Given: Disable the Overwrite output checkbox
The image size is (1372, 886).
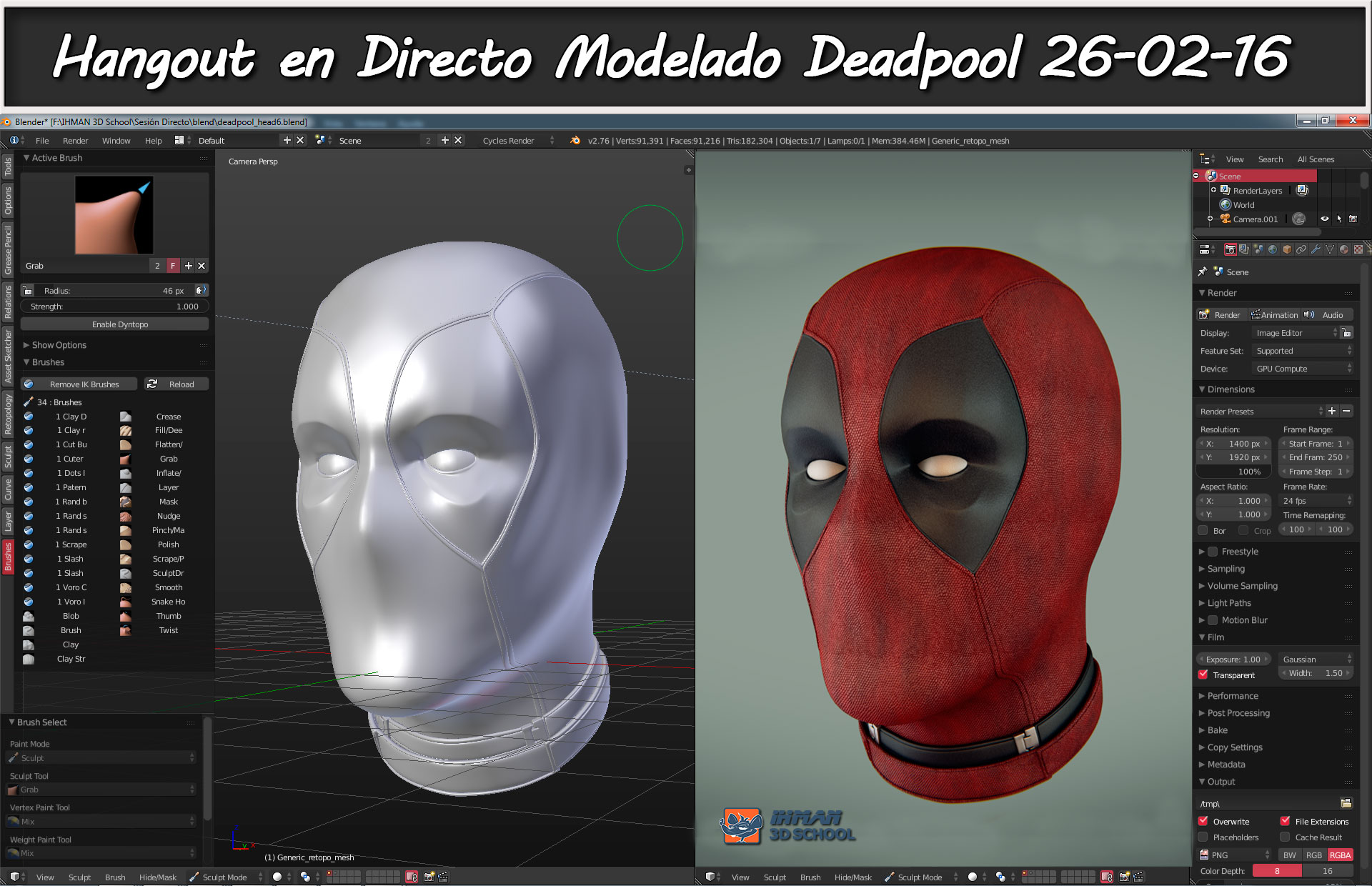Looking at the screenshot, I should point(1203,821).
